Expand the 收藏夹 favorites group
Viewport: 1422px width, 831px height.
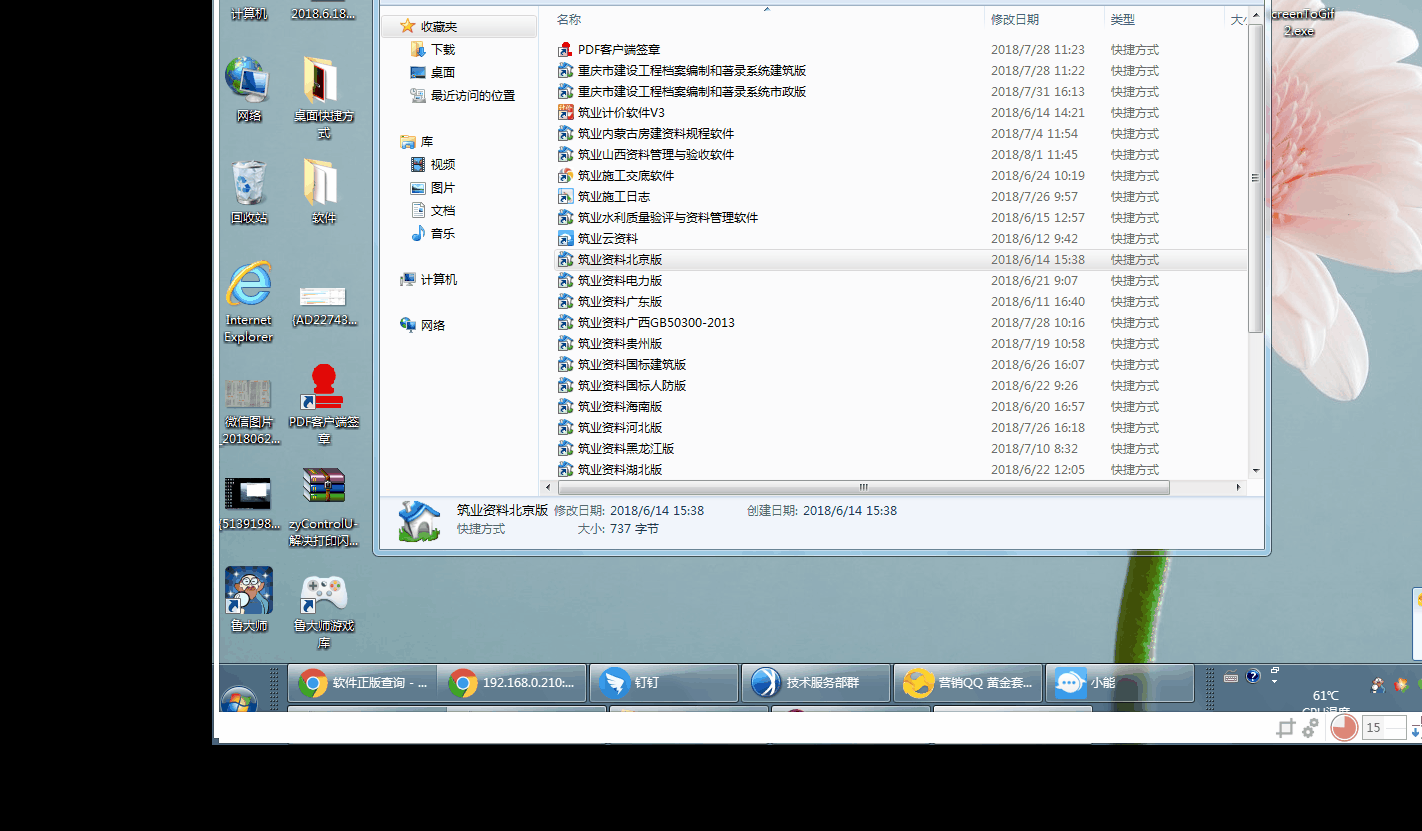(438, 26)
